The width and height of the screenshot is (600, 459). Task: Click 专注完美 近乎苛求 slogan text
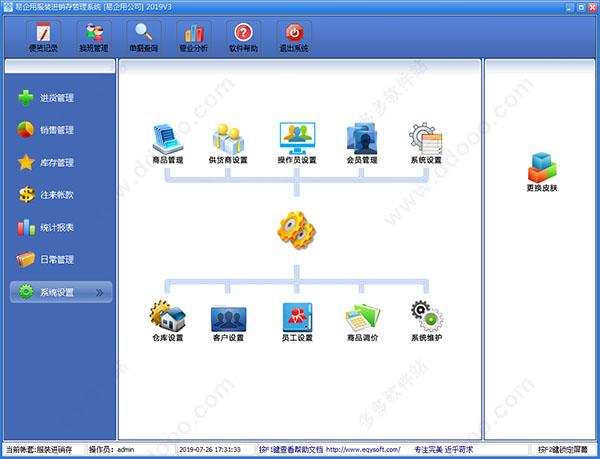(x=444, y=449)
